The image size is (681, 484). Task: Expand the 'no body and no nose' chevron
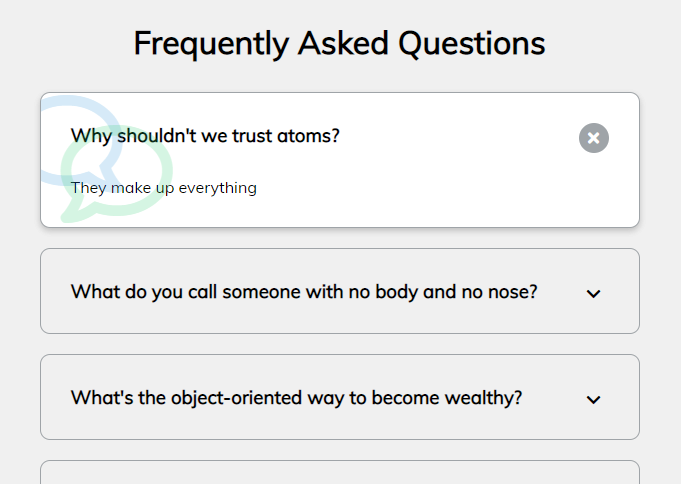[x=593, y=293]
